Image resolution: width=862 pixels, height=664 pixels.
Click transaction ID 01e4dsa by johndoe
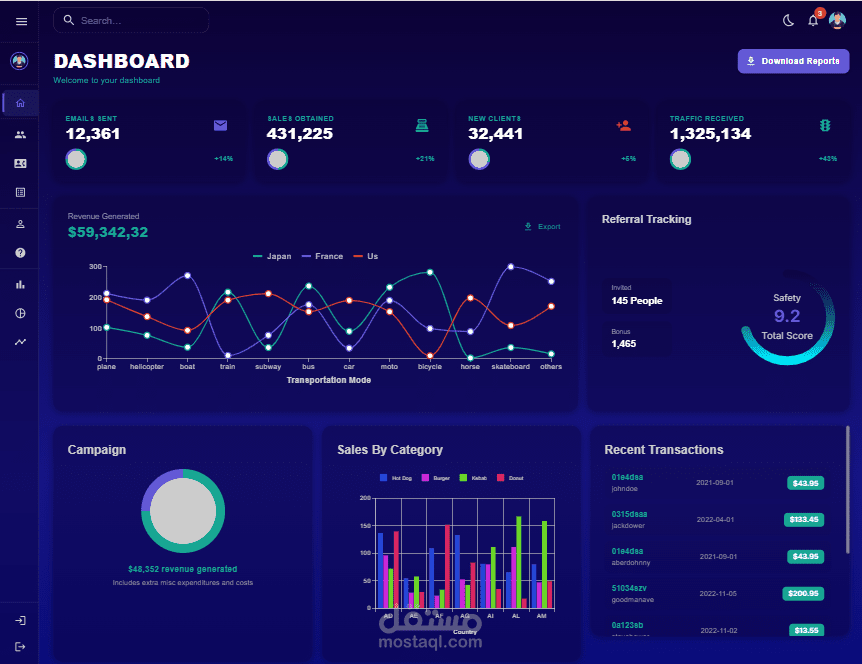(x=627, y=477)
